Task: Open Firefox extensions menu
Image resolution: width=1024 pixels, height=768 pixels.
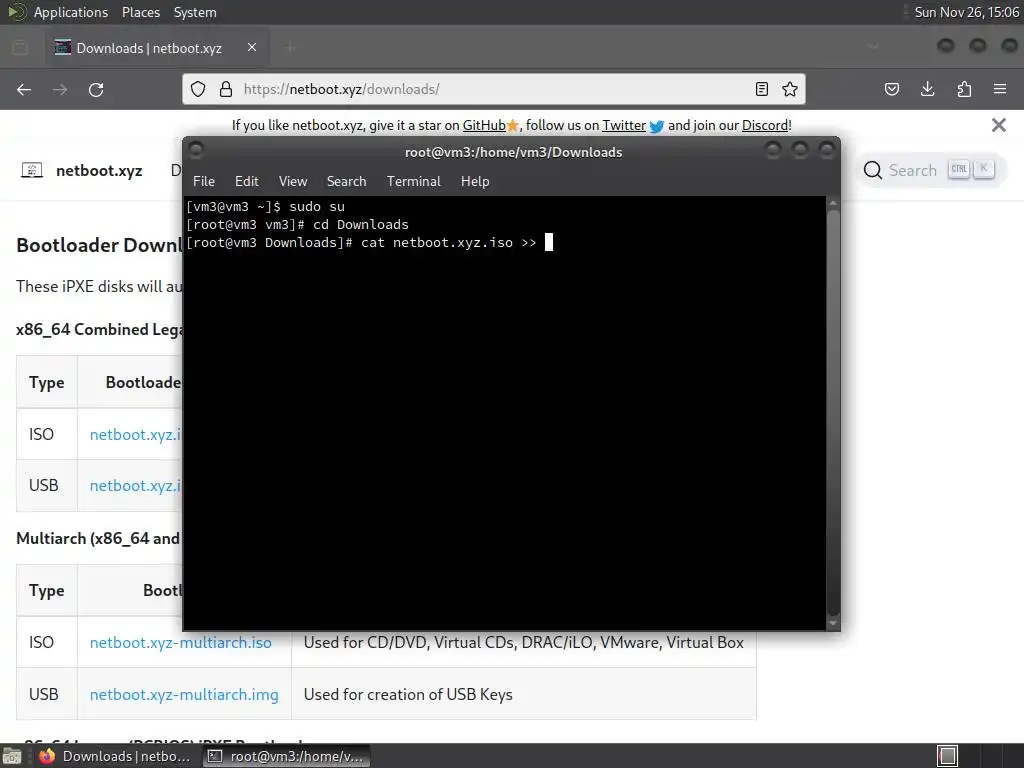Action: pos(964,89)
